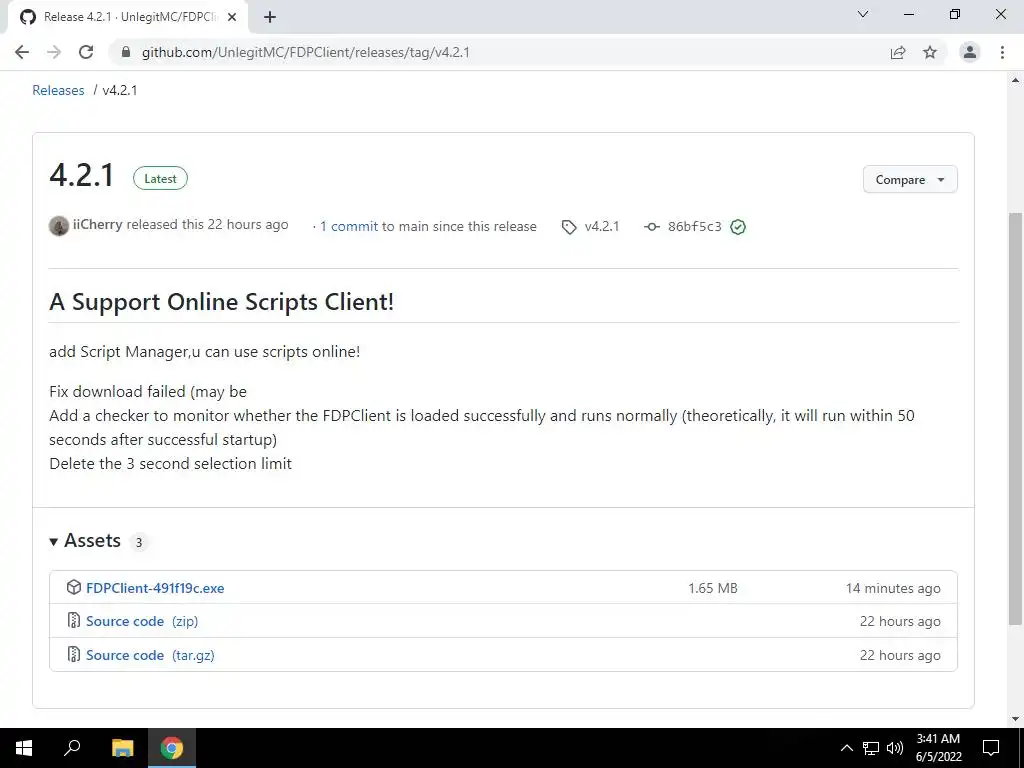Open the 1 commit link
Image resolution: width=1024 pixels, height=768 pixels.
coord(349,227)
